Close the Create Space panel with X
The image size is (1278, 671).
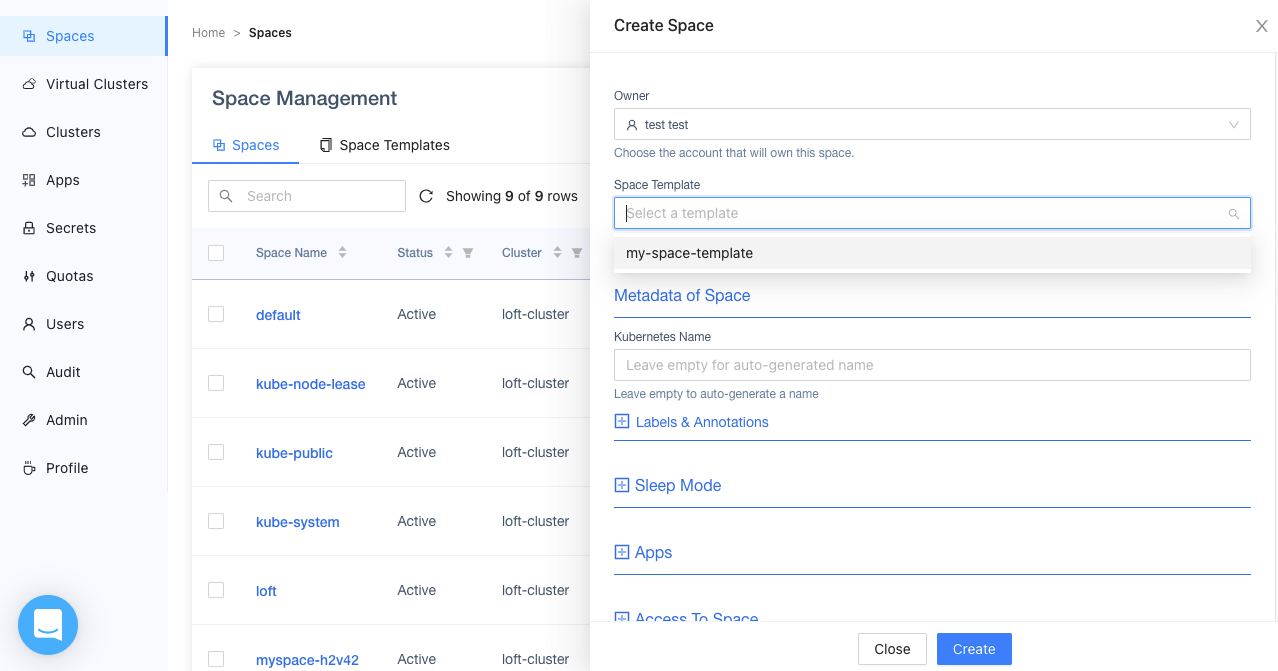(1261, 26)
